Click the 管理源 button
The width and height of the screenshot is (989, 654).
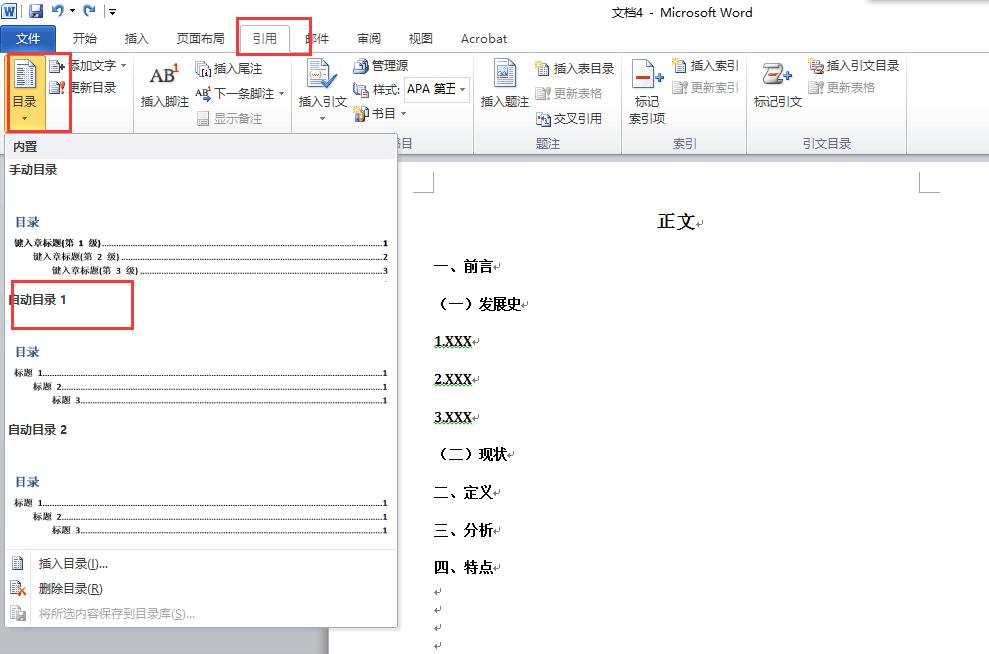pos(380,66)
